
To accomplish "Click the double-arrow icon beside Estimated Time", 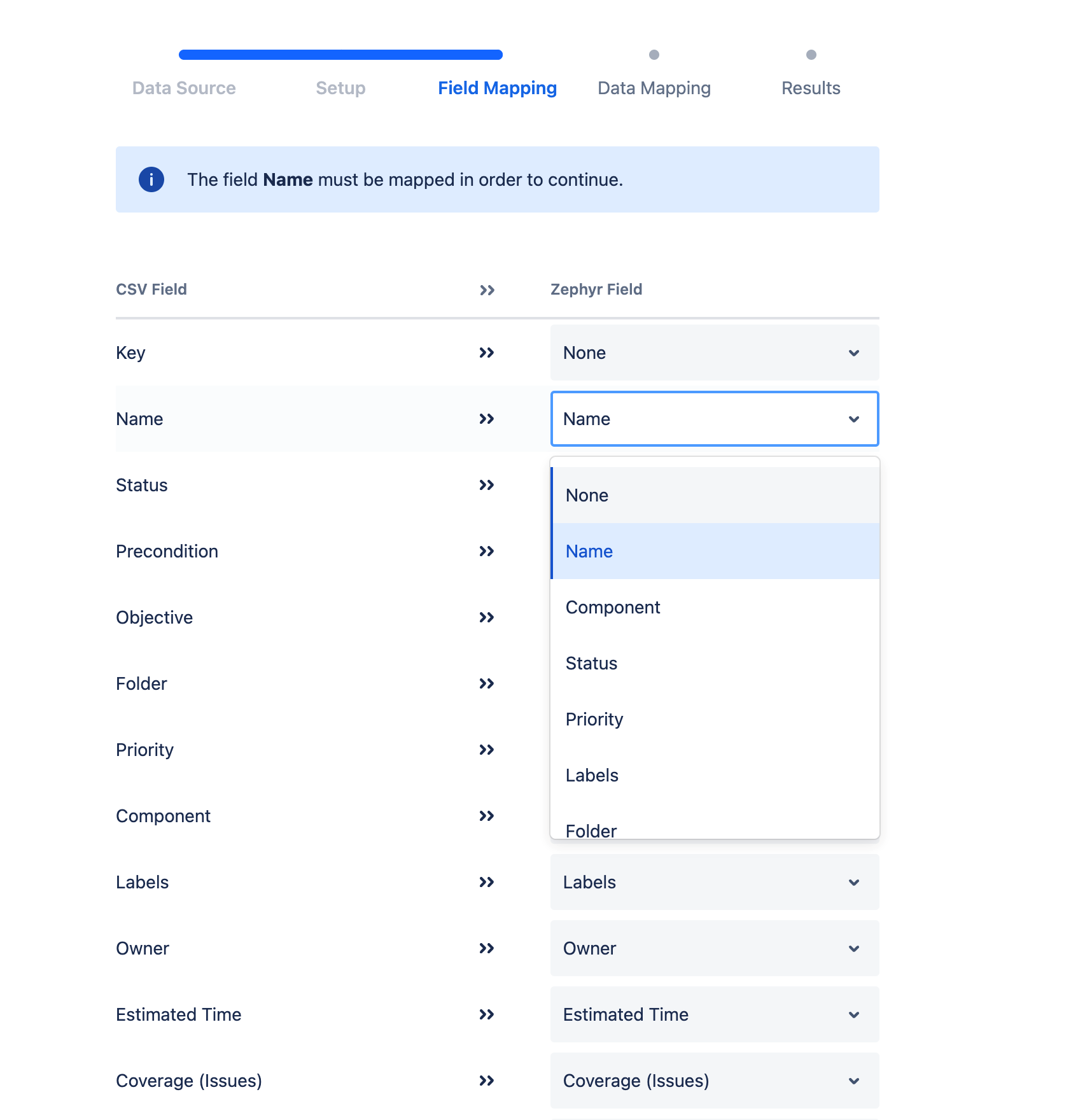I will tap(487, 1014).
